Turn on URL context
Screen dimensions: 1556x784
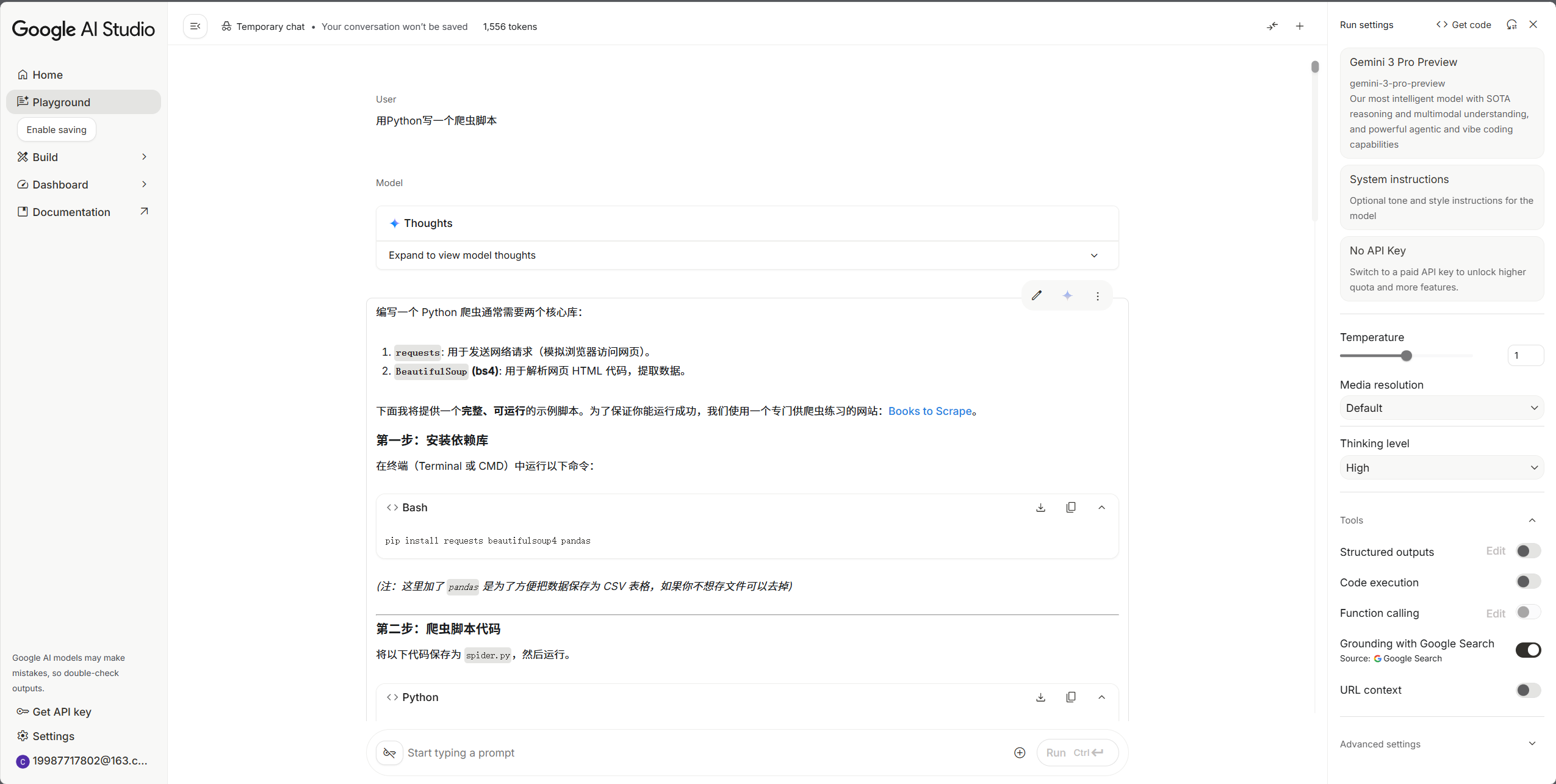tap(1527, 690)
